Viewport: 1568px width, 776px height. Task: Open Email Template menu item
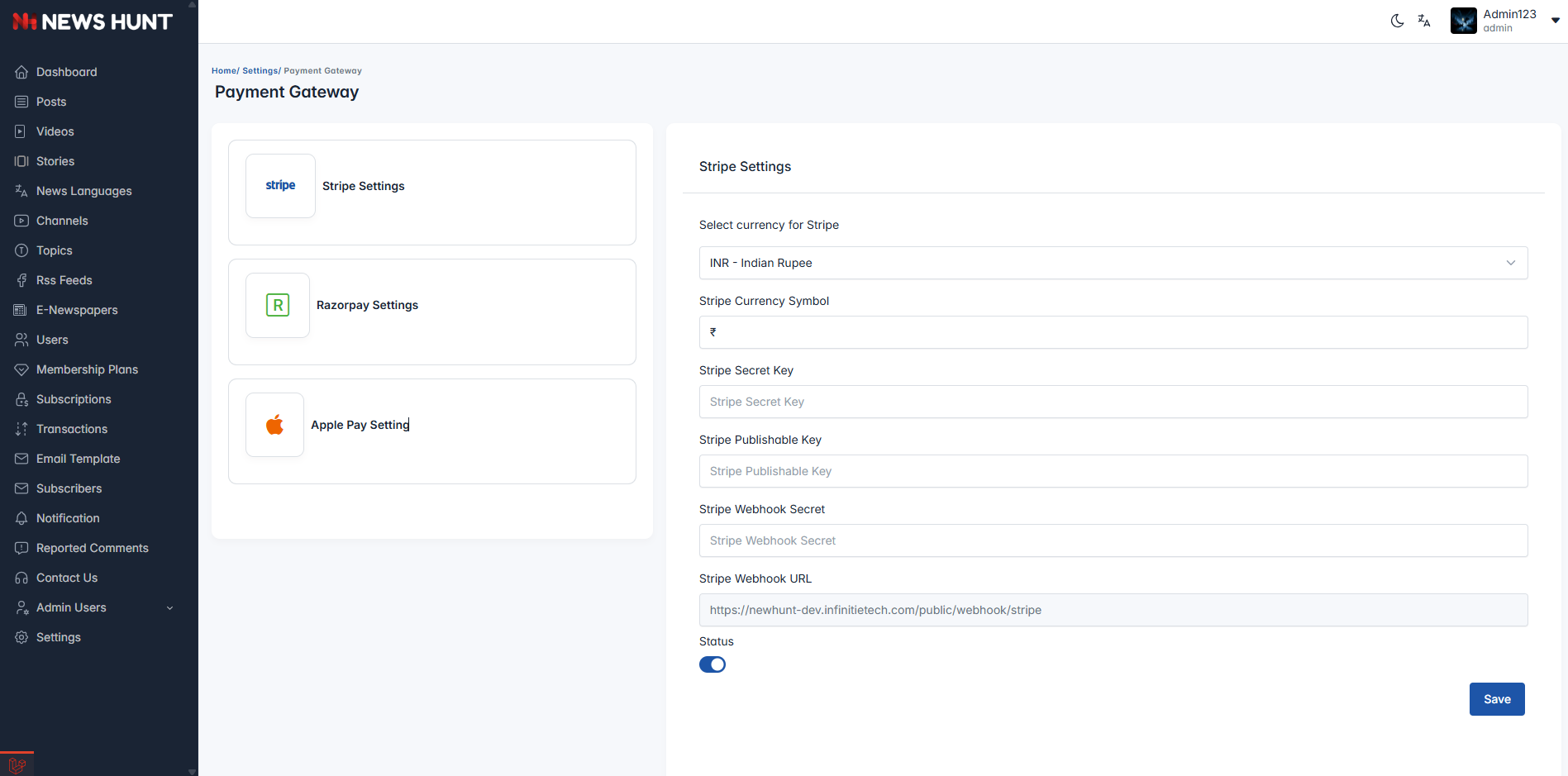pyautogui.click(x=79, y=459)
